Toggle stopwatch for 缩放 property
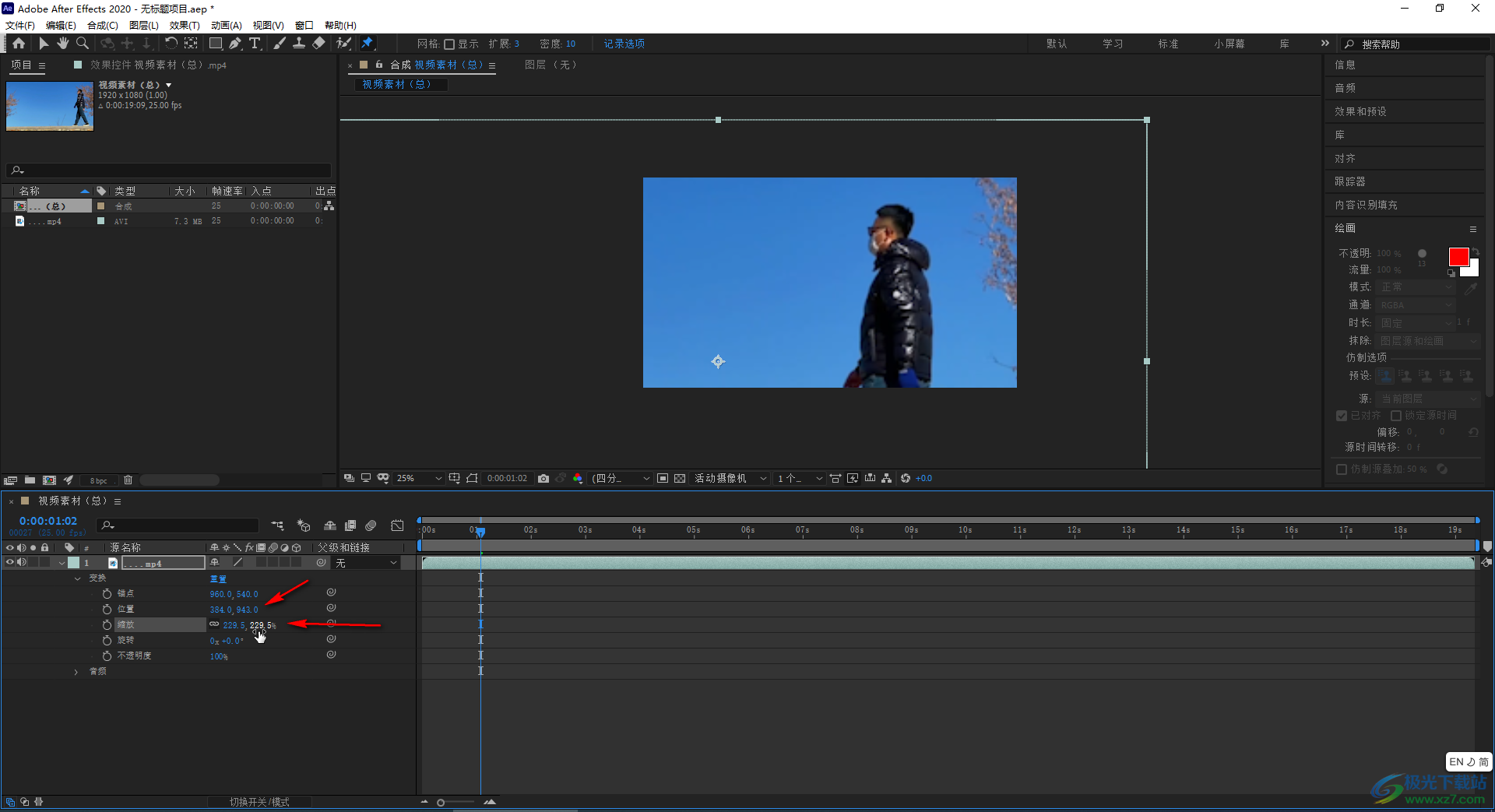 coord(107,624)
